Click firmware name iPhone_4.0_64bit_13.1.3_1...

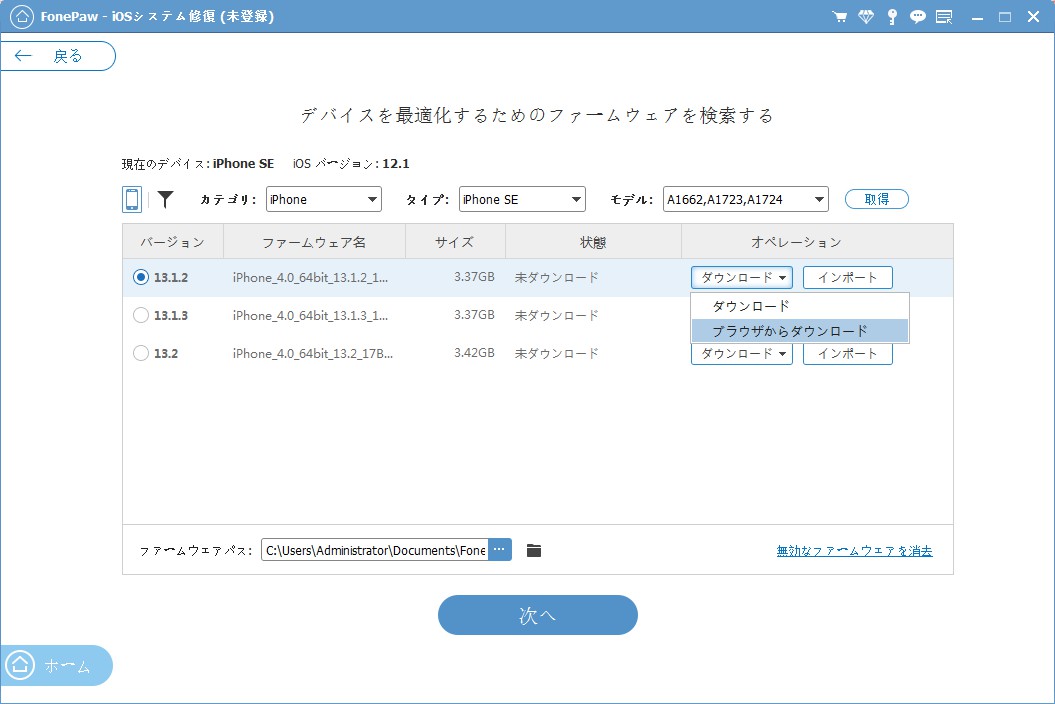[310, 315]
